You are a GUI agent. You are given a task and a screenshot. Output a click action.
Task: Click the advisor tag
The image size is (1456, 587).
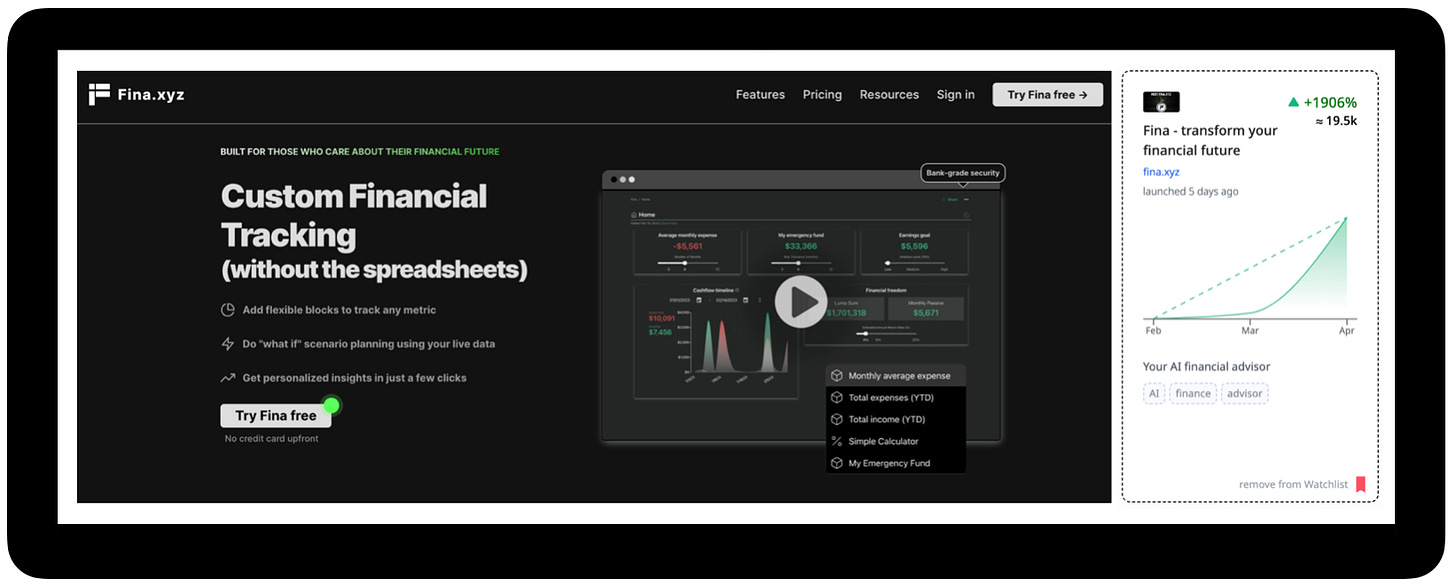(x=1245, y=394)
